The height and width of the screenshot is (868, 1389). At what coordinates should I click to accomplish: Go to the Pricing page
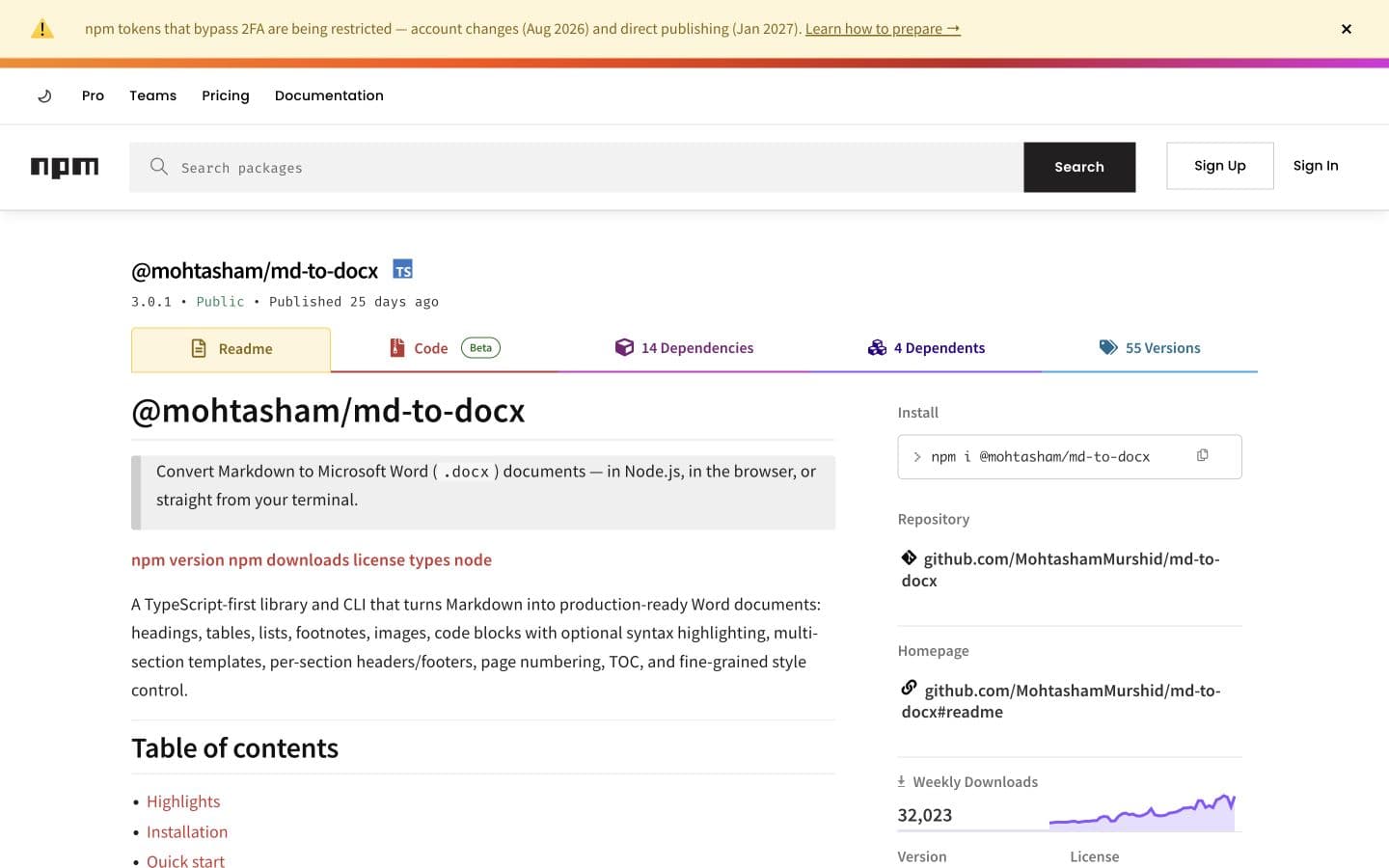[x=226, y=95]
